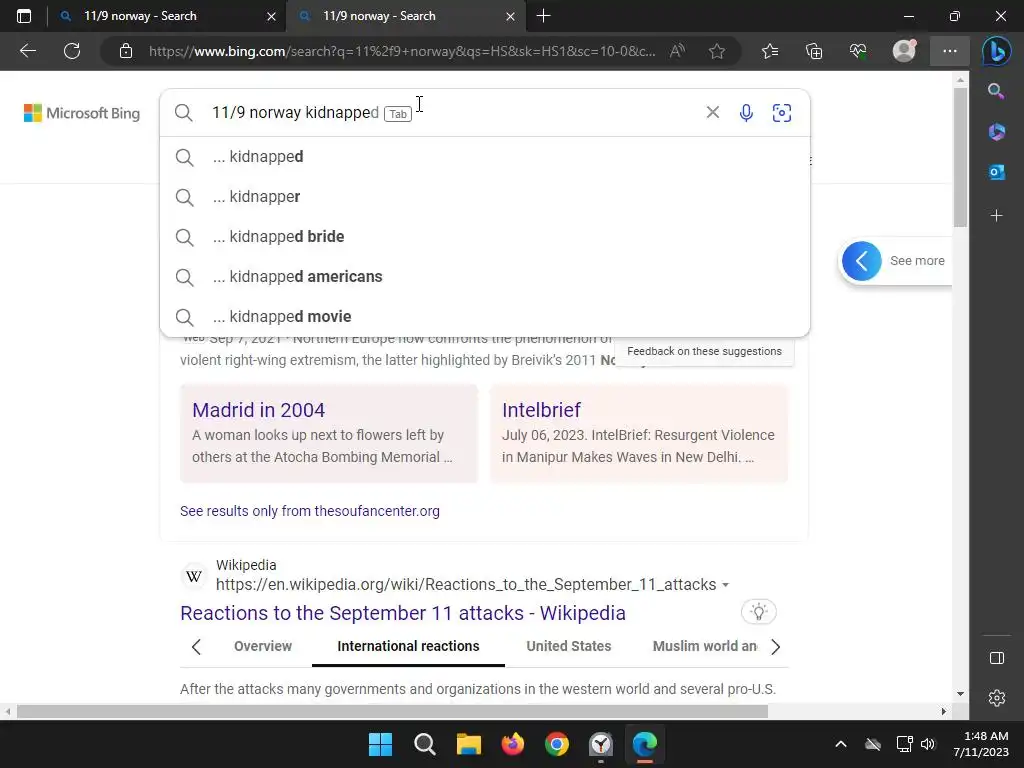Open Windows taskbar Search

pyautogui.click(x=424, y=744)
